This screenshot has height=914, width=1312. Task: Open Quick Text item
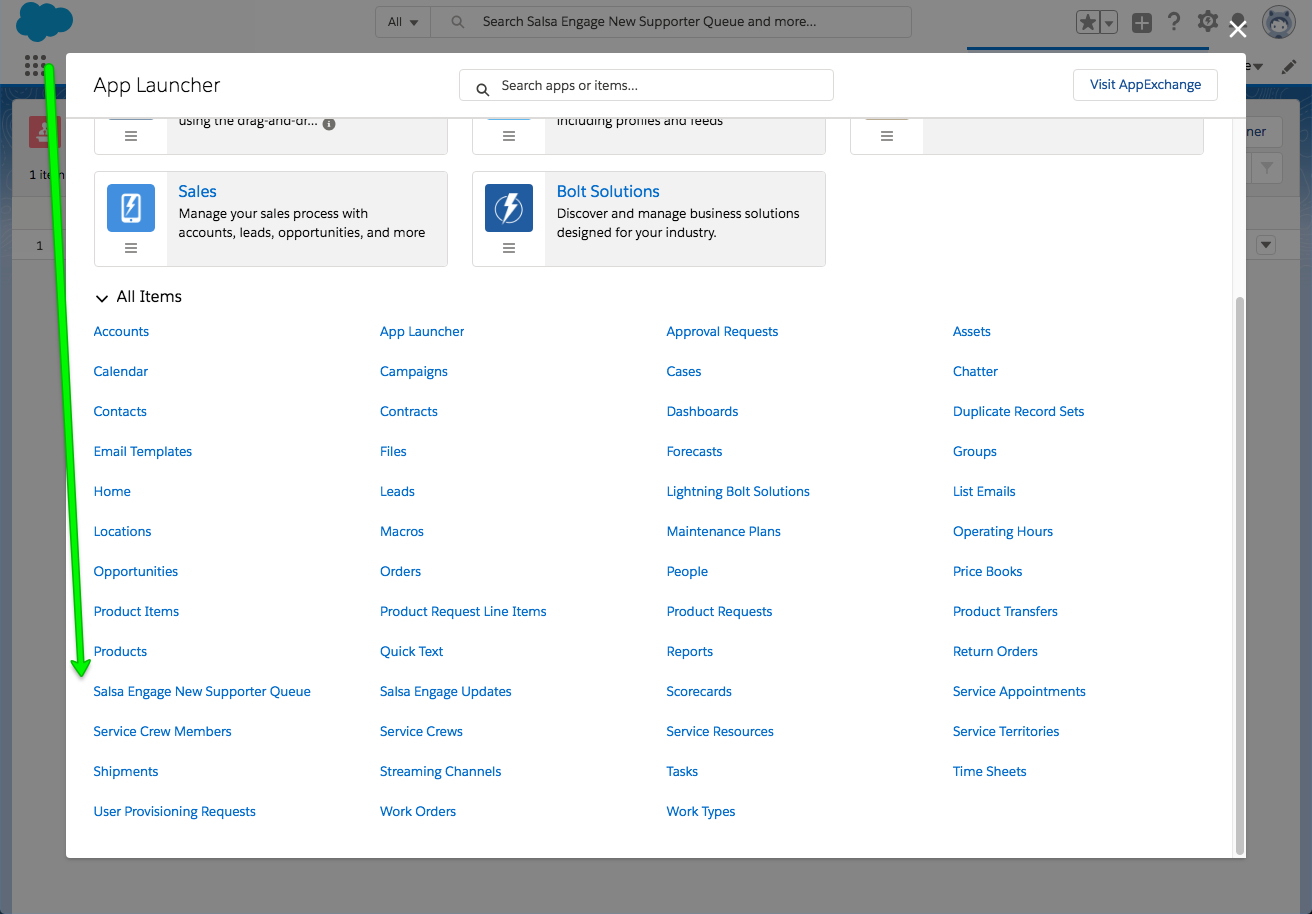tap(411, 651)
